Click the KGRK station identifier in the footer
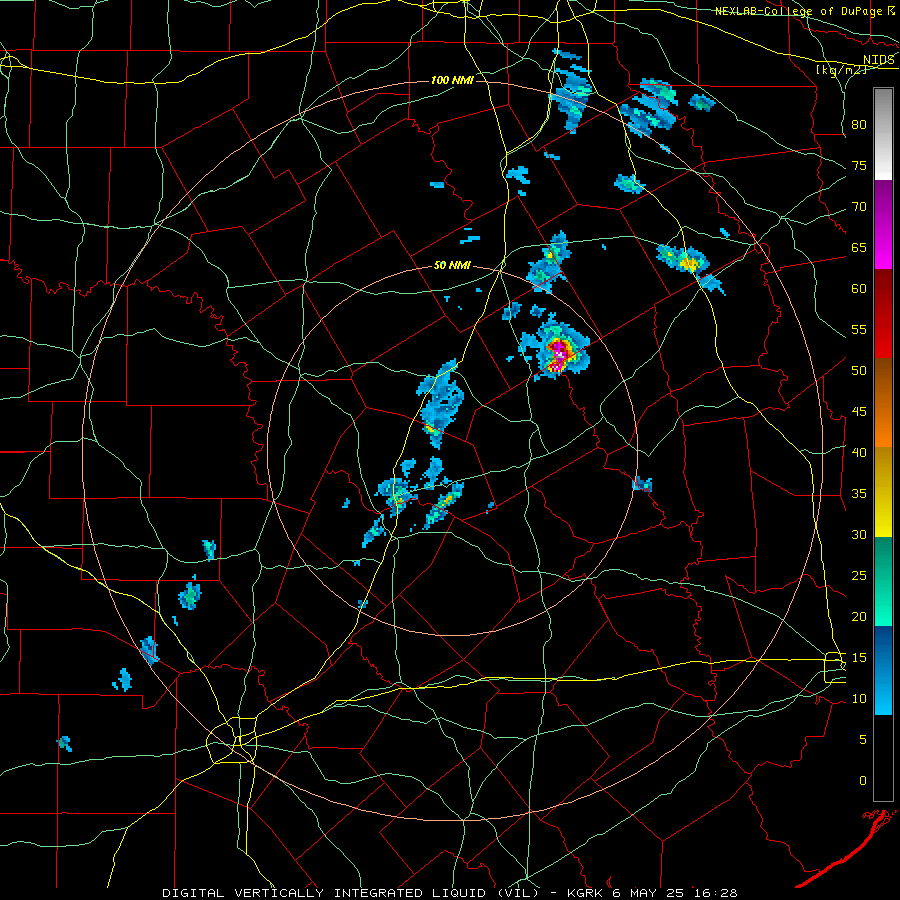The width and height of the screenshot is (900, 900). click(x=584, y=893)
